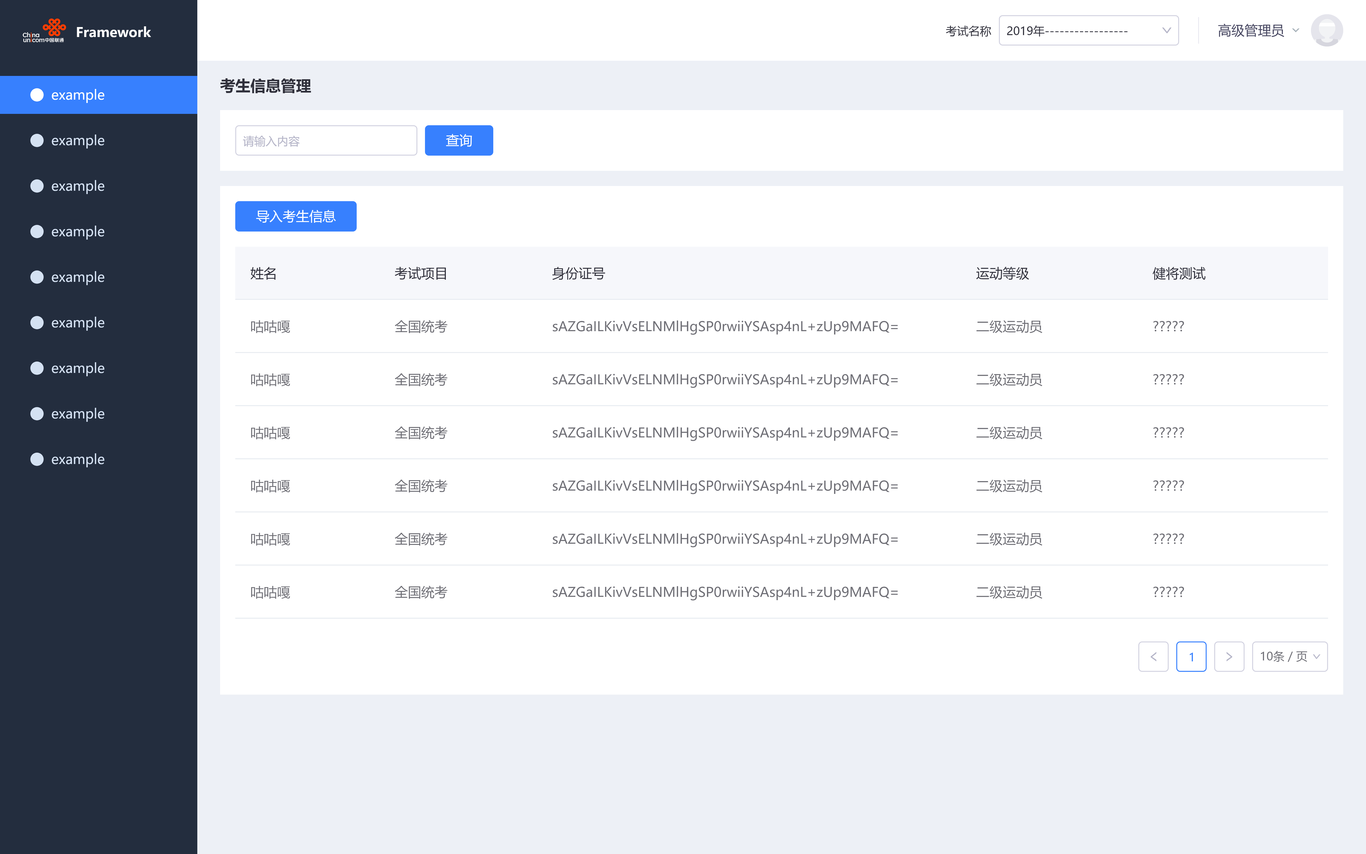
Task: Click 全国统考 in the second table row
Action: coord(421,380)
